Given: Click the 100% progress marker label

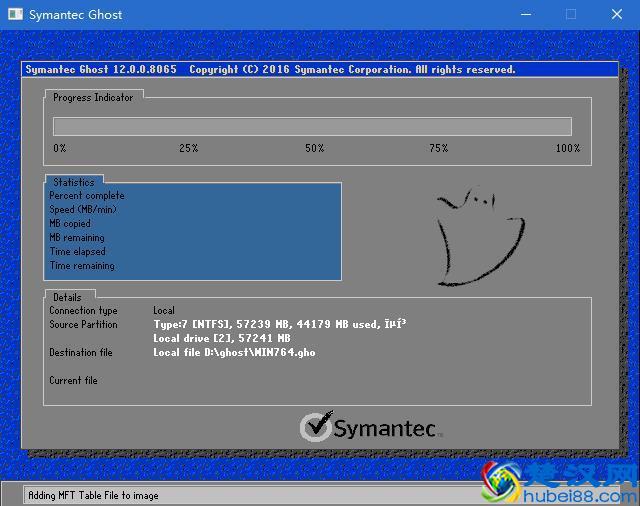Looking at the screenshot, I should (567, 148).
